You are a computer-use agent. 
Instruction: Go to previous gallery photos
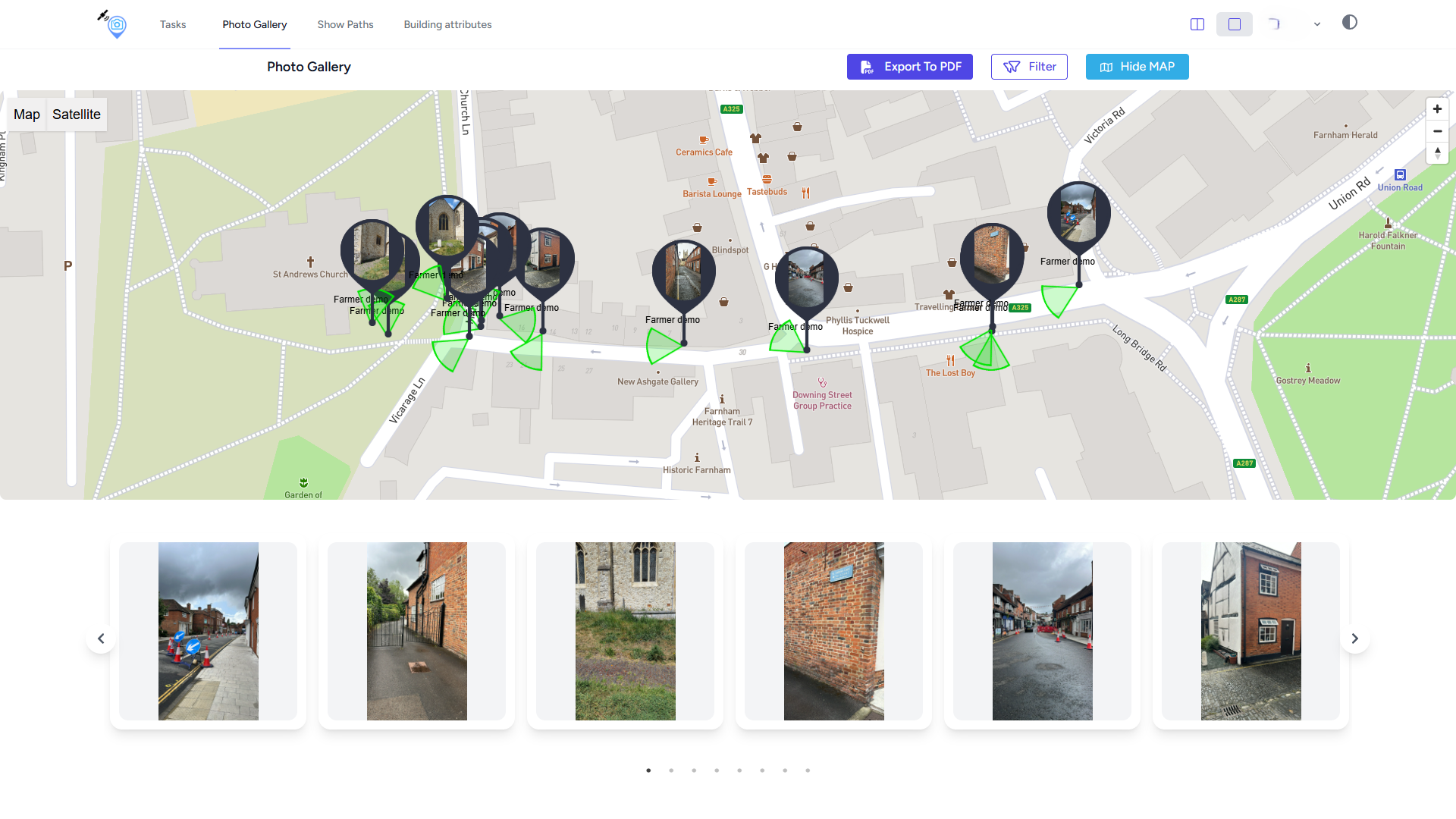click(x=101, y=639)
